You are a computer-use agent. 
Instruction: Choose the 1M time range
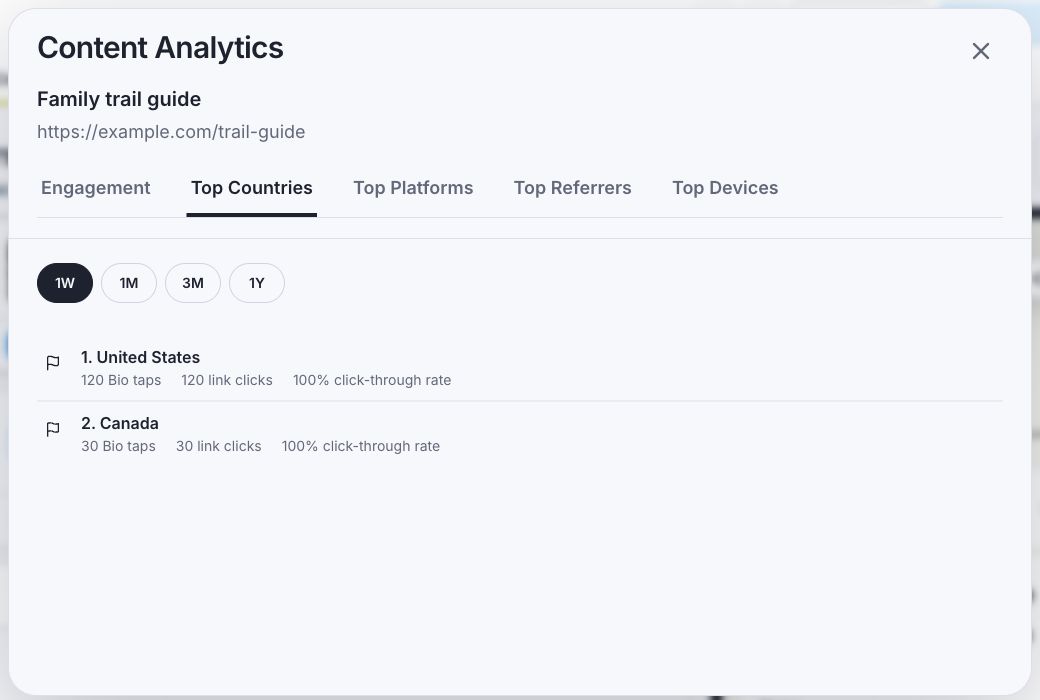[129, 283]
